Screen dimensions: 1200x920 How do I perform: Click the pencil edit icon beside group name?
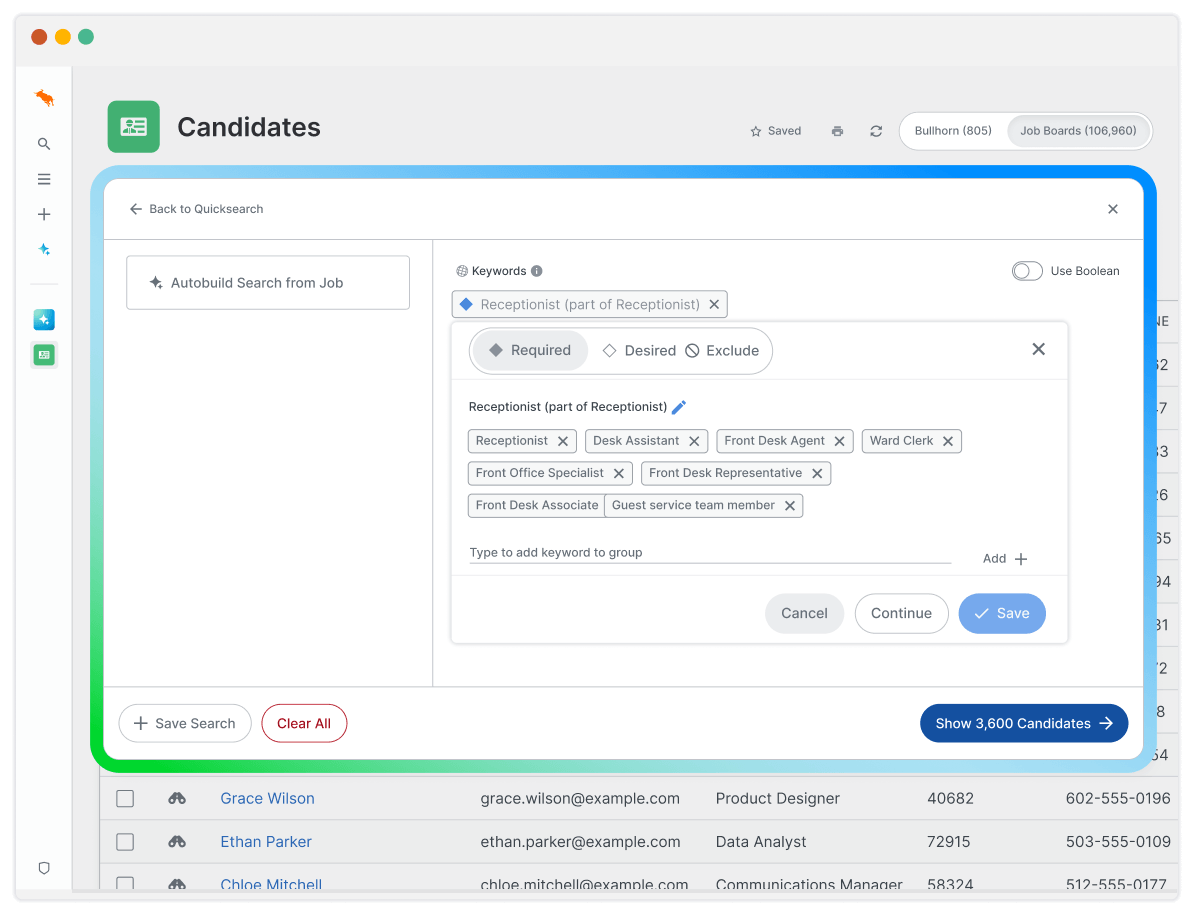click(679, 407)
